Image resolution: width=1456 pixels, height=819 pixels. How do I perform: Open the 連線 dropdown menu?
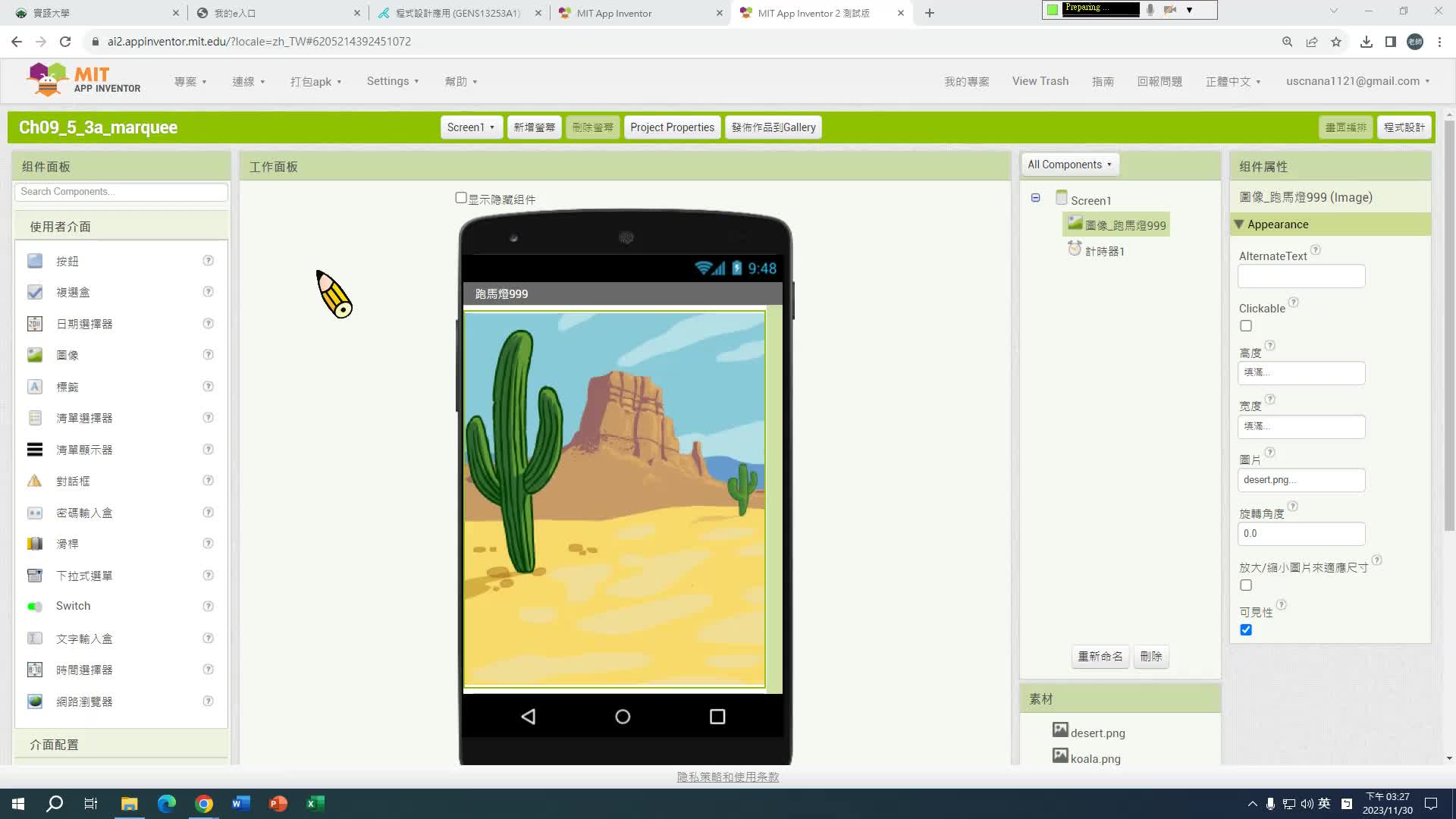[248, 81]
